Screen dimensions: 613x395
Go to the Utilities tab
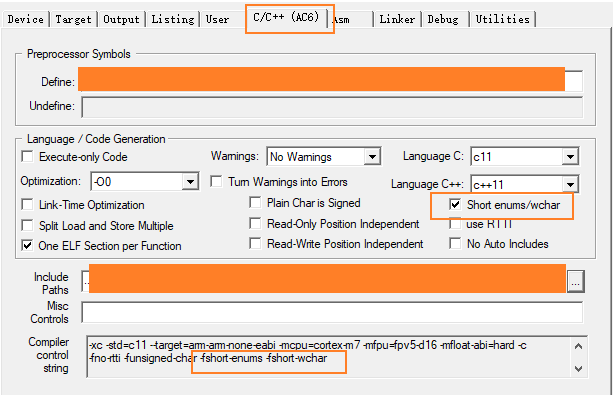coord(502,19)
